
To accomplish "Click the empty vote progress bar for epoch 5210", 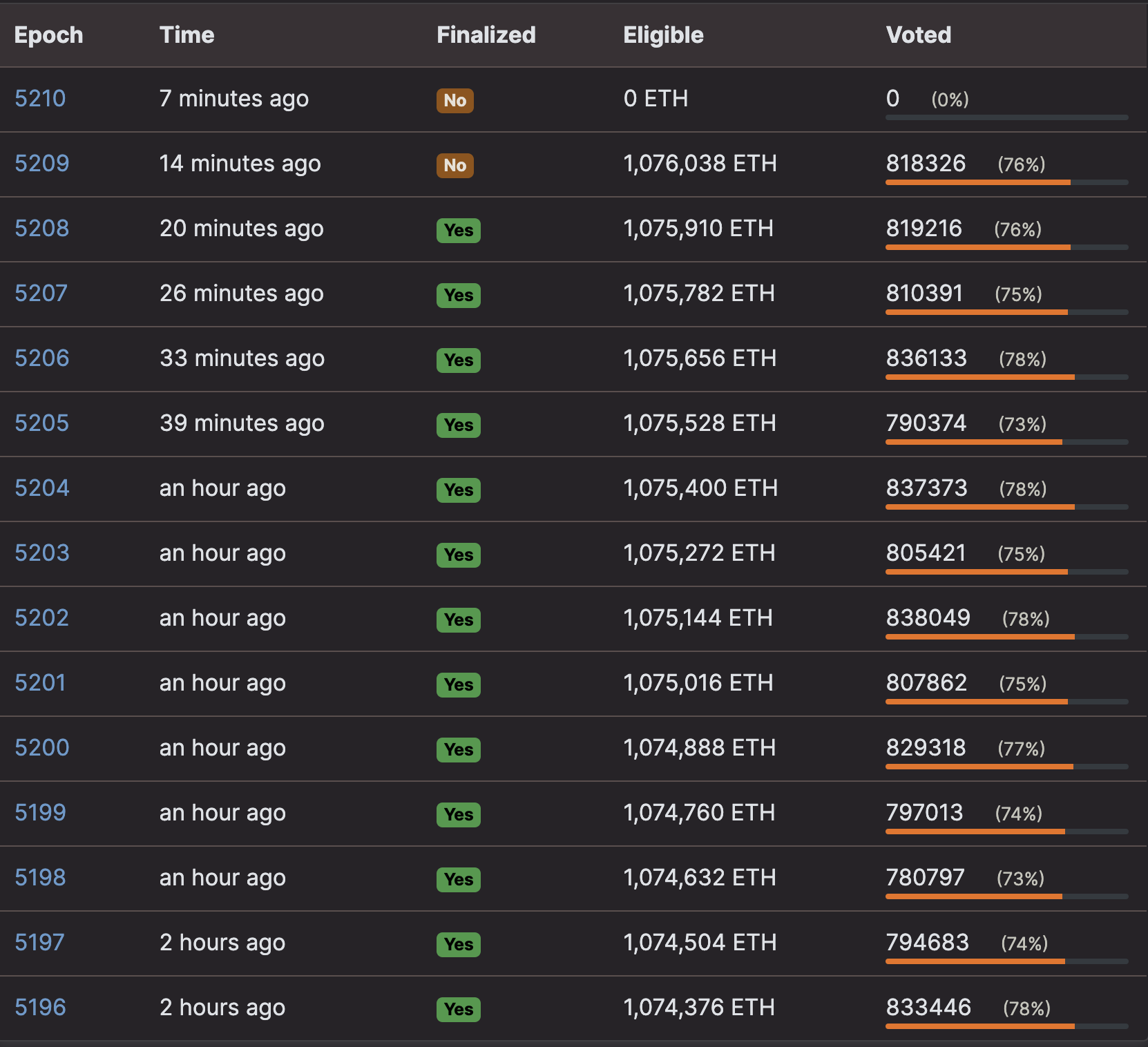I will coord(1007,117).
